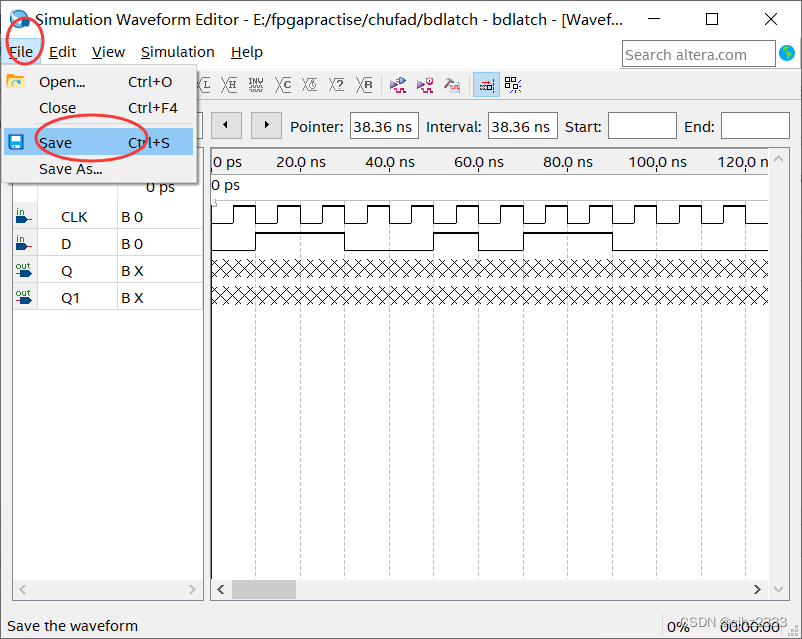Click the Start time input field
Image resolution: width=802 pixels, height=639 pixels.
pyautogui.click(x=642, y=126)
